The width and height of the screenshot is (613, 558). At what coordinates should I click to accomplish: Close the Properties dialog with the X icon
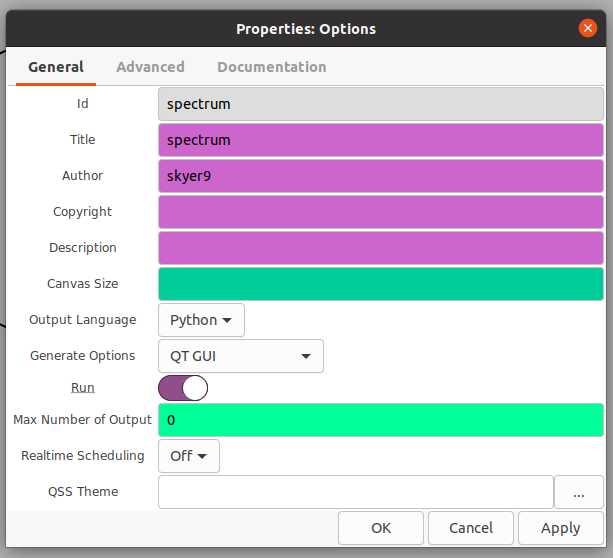pyautogui.click(x=587, y=28)
